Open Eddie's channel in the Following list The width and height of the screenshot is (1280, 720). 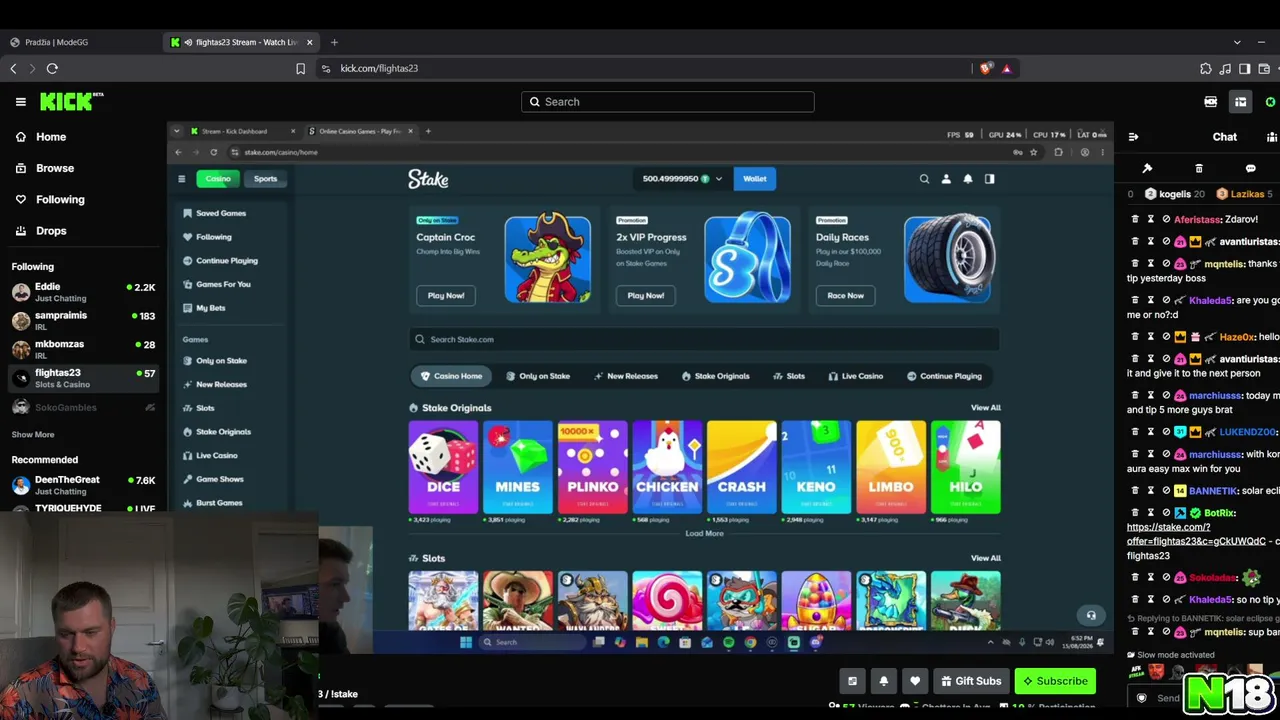point(83,292)
